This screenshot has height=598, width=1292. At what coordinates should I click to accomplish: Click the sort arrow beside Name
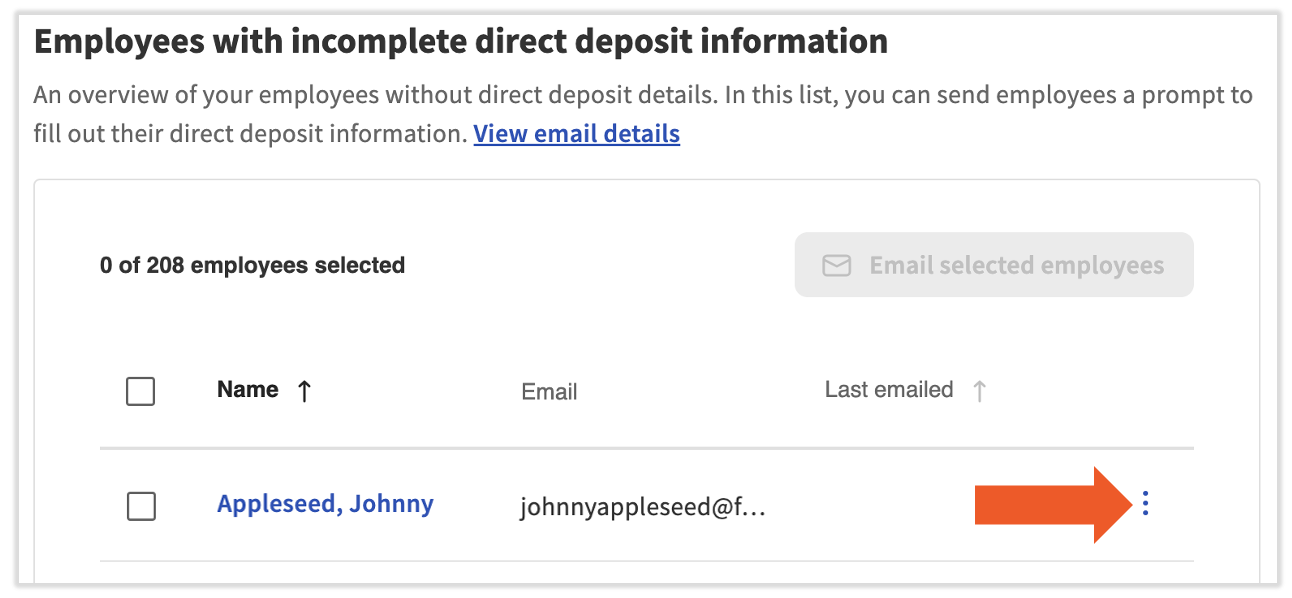point(305,391)
